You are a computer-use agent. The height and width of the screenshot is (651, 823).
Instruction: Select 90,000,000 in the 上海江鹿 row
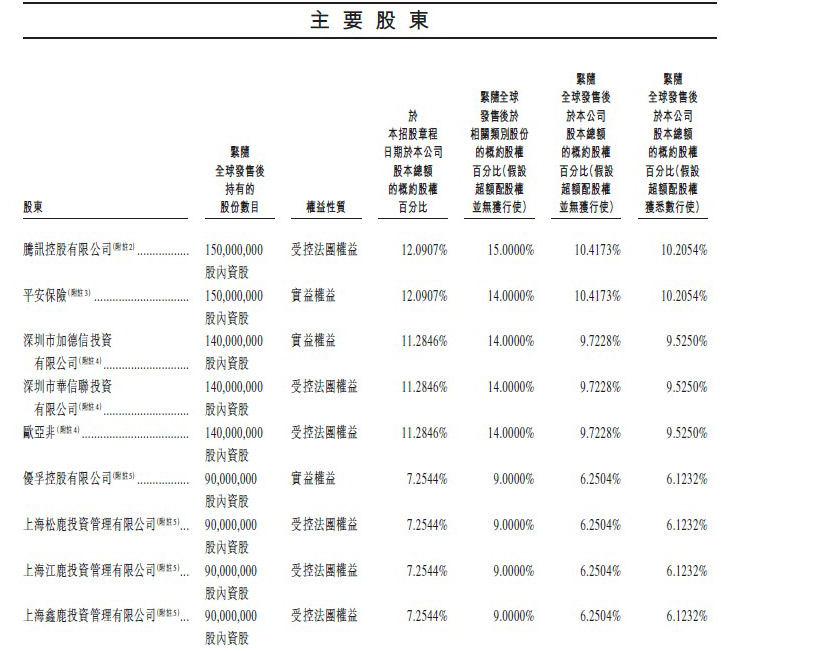(x=231, y=571)
